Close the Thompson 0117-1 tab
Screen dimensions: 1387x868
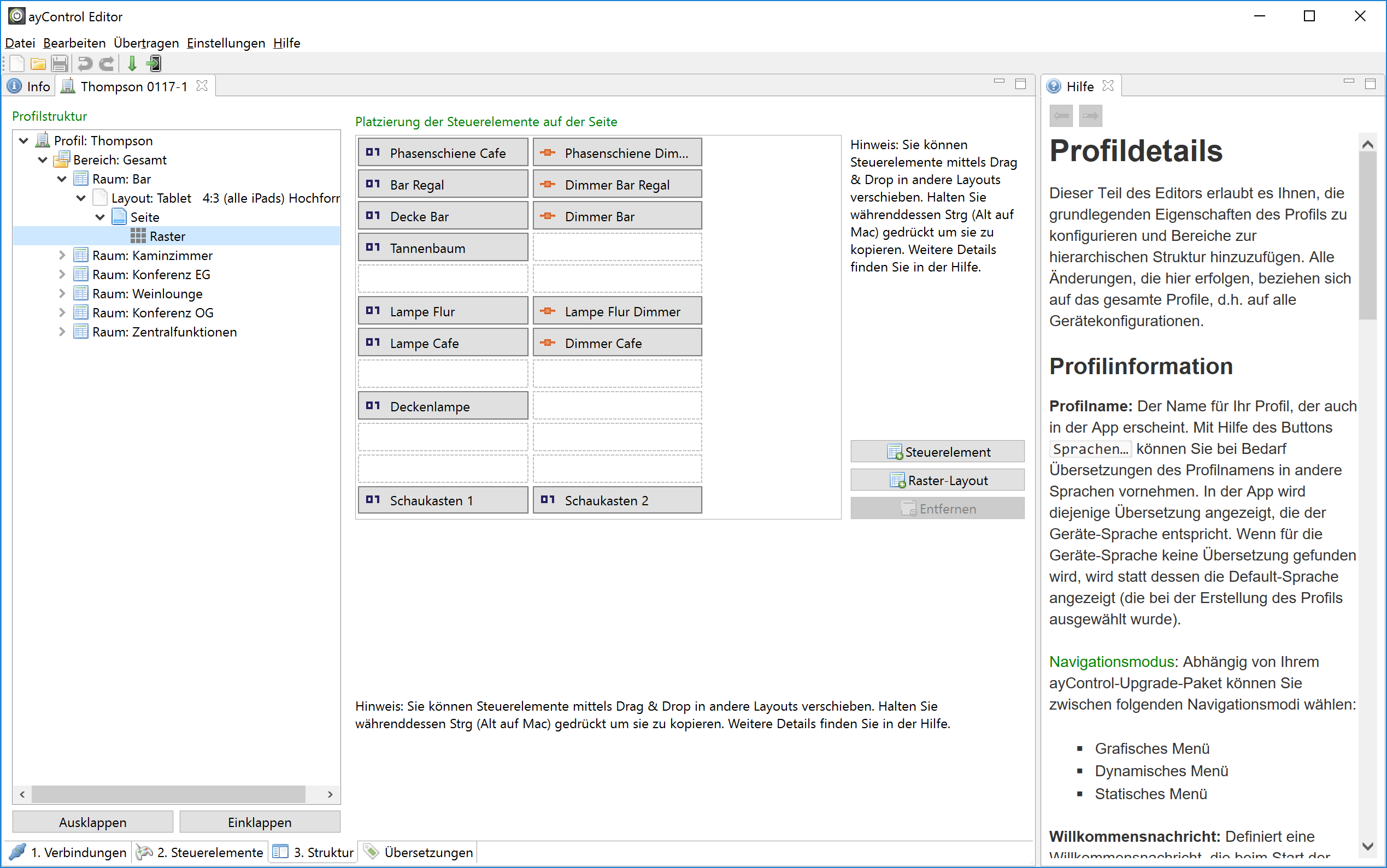tap(202, 86)
